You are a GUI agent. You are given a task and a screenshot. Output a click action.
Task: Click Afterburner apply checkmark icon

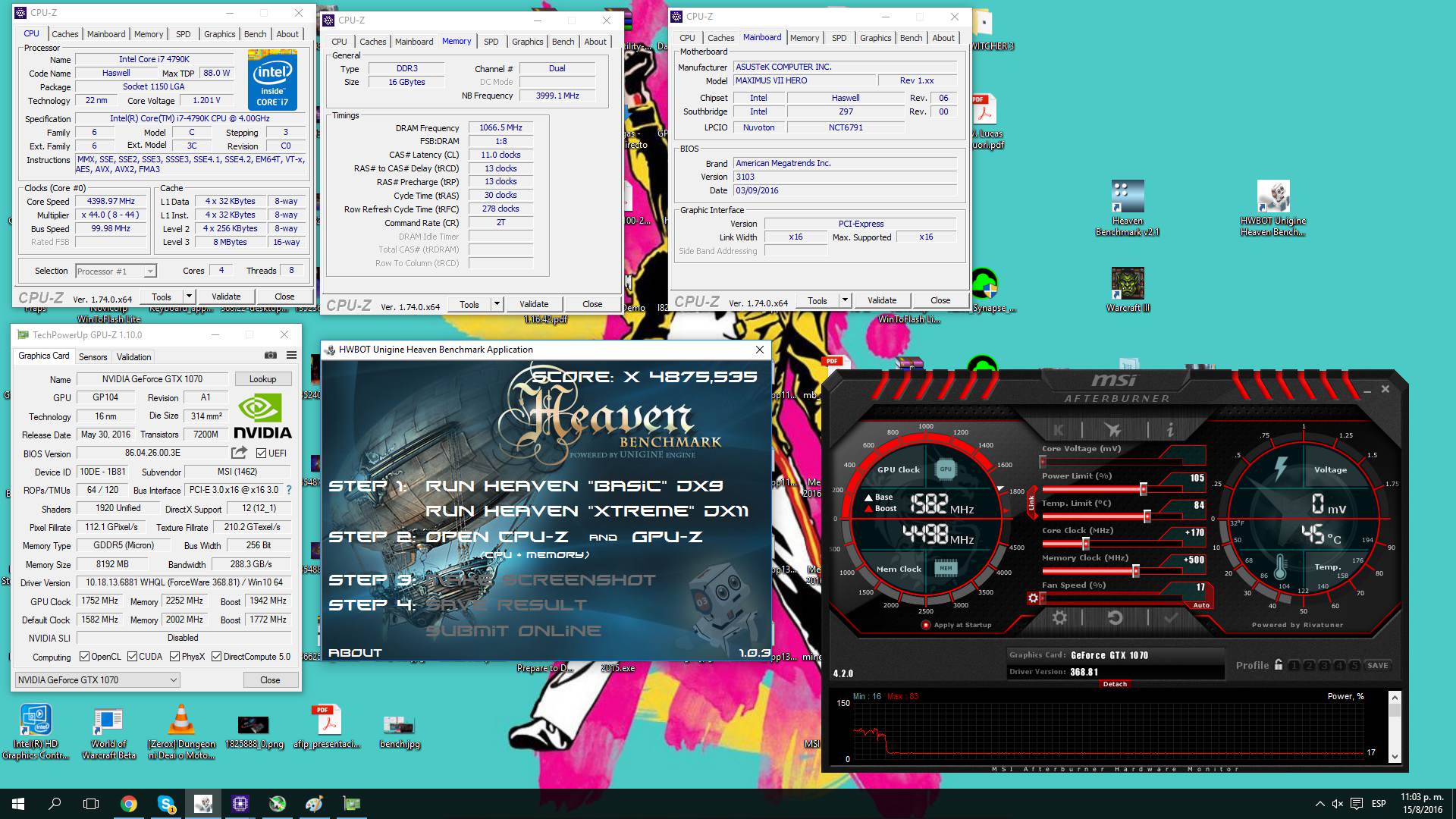(x=1171, y=618)
